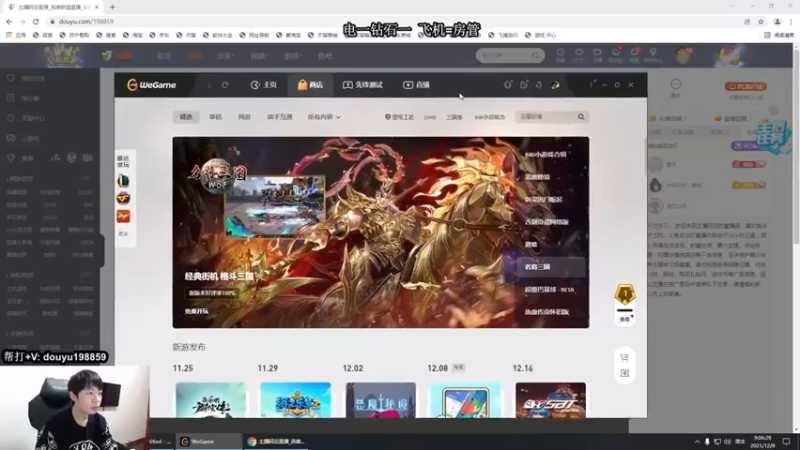Open the shopping cart icon

click(624, 358)
